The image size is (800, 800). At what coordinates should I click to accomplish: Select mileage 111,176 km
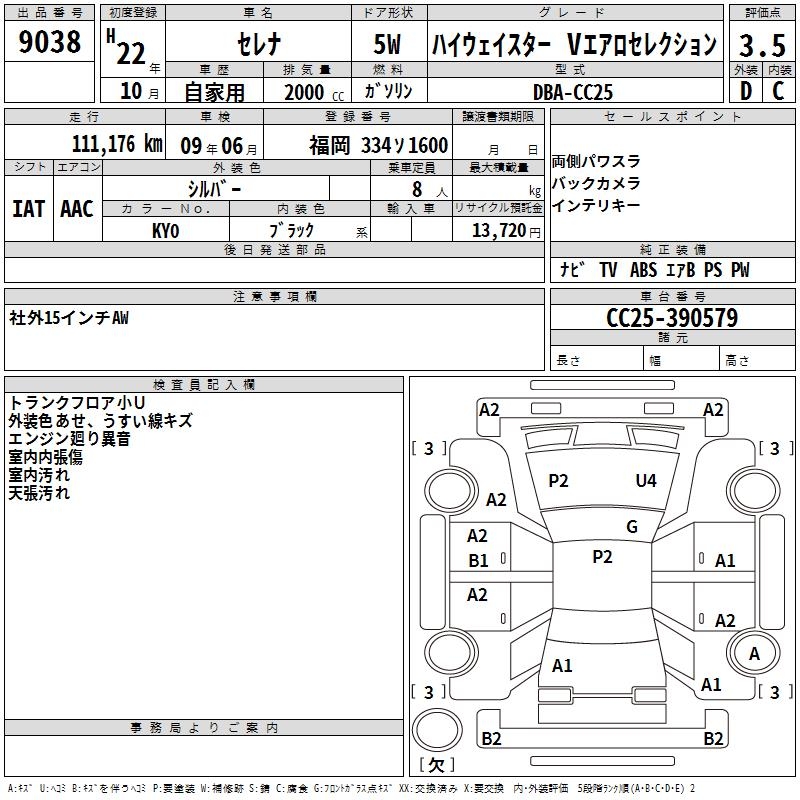point(117,144)
